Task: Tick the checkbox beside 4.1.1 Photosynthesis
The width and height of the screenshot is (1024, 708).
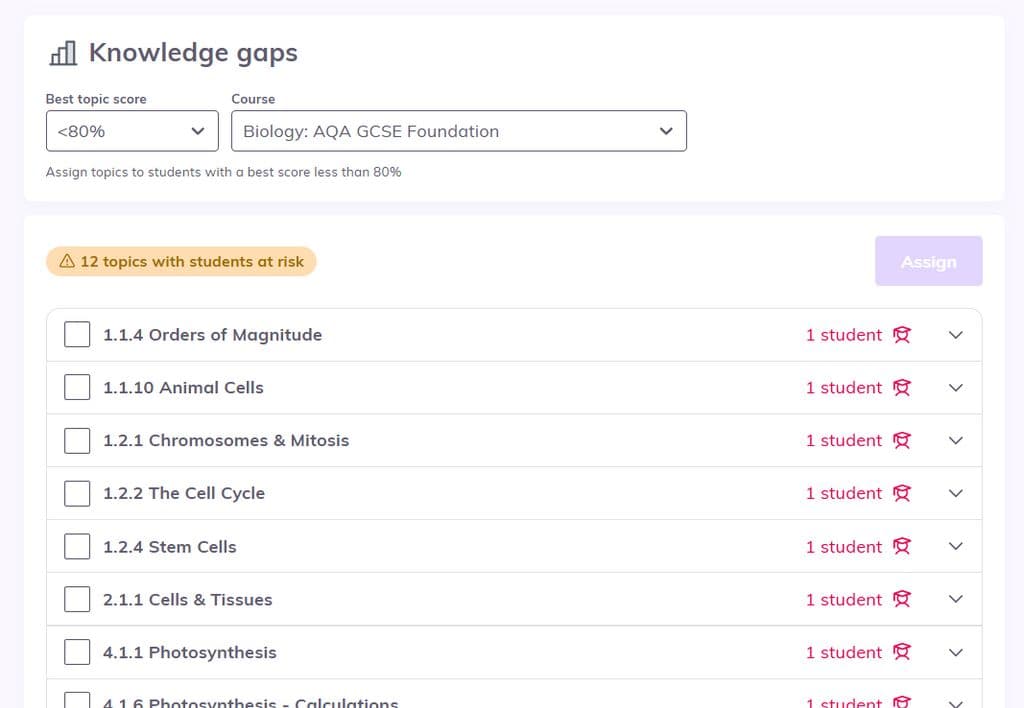Action: [x=77, y=651]
